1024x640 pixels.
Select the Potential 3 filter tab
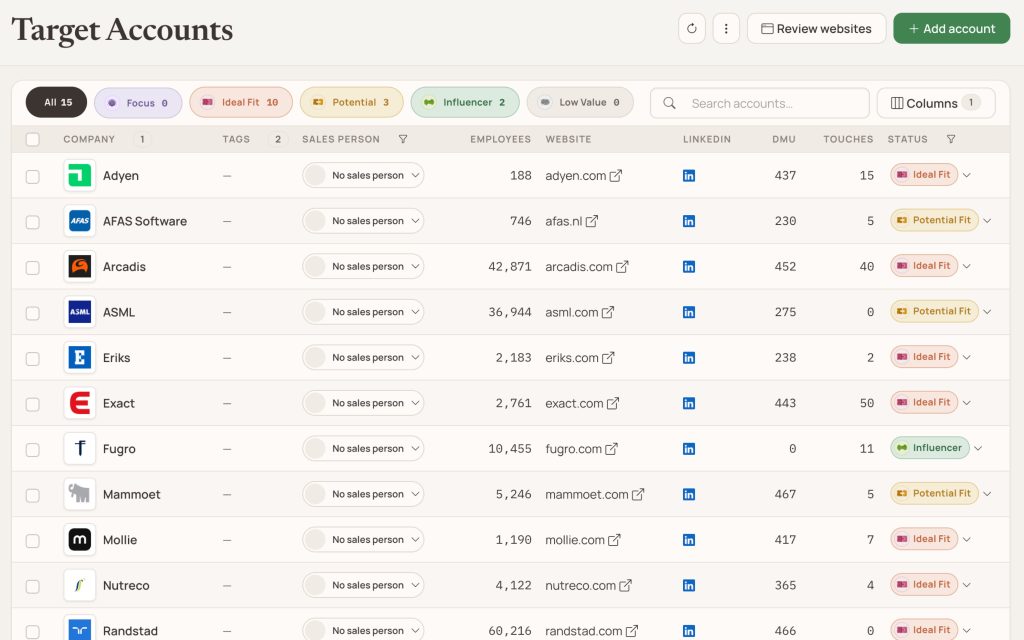coord(351,103)
